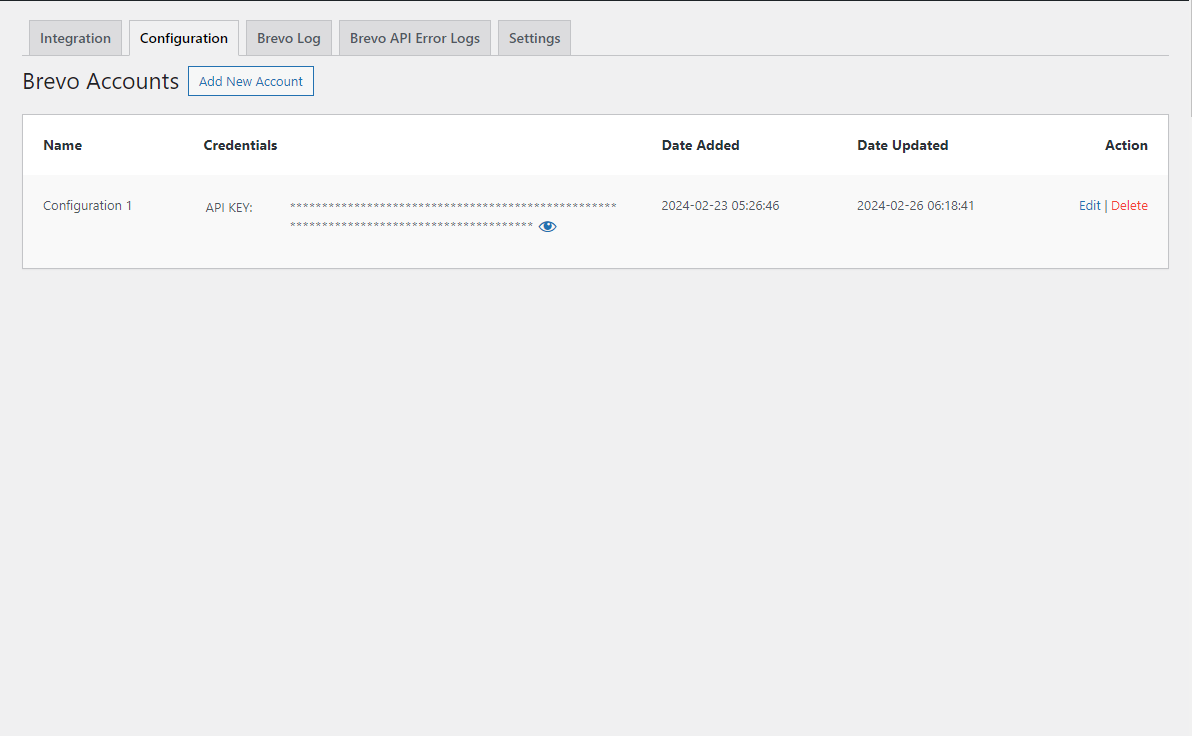Edit Configuration 1 account

pyautogui.click(x=1089, y=205)
